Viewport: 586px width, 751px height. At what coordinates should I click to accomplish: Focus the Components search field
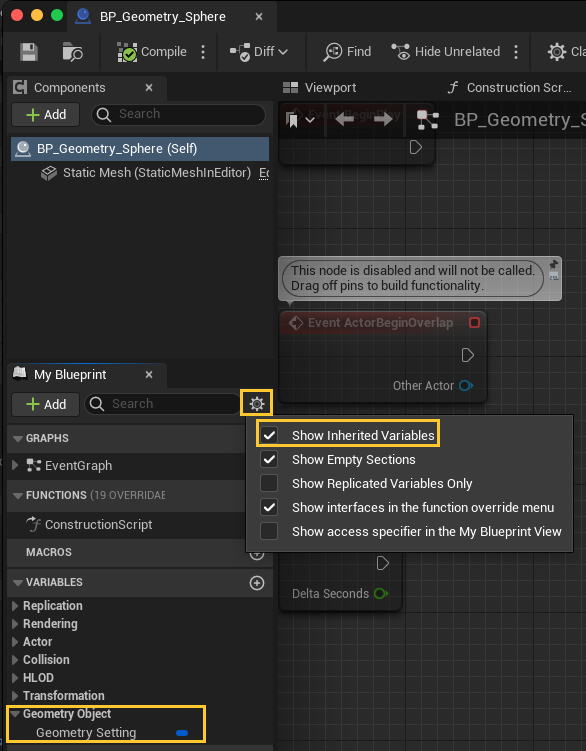tap(178, 114)
